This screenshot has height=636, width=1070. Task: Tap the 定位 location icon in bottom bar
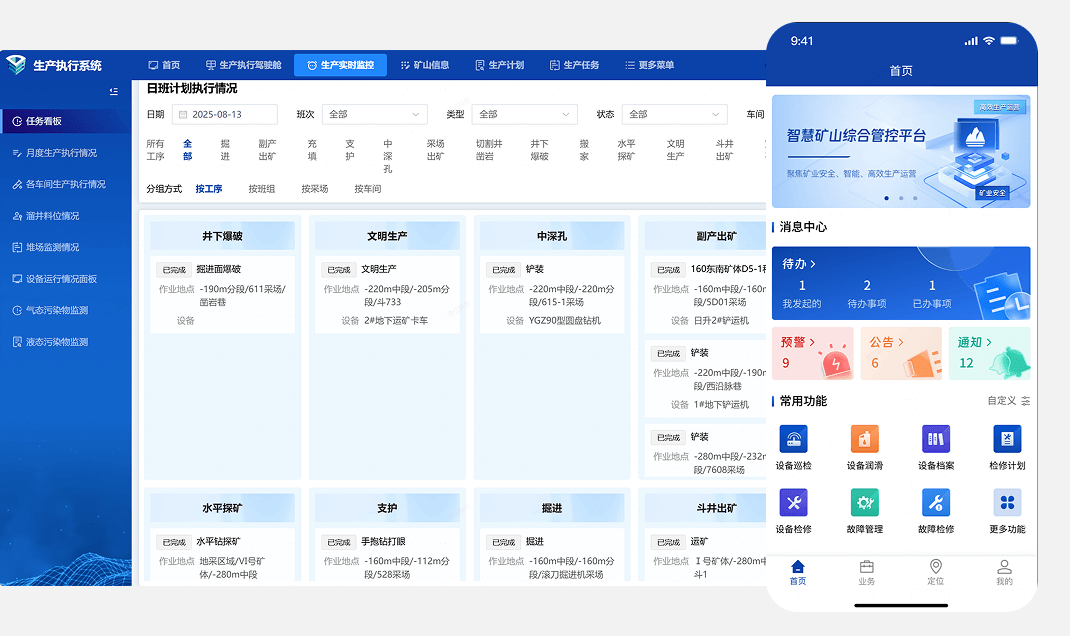pyautogui.click(x=936, y=566)
